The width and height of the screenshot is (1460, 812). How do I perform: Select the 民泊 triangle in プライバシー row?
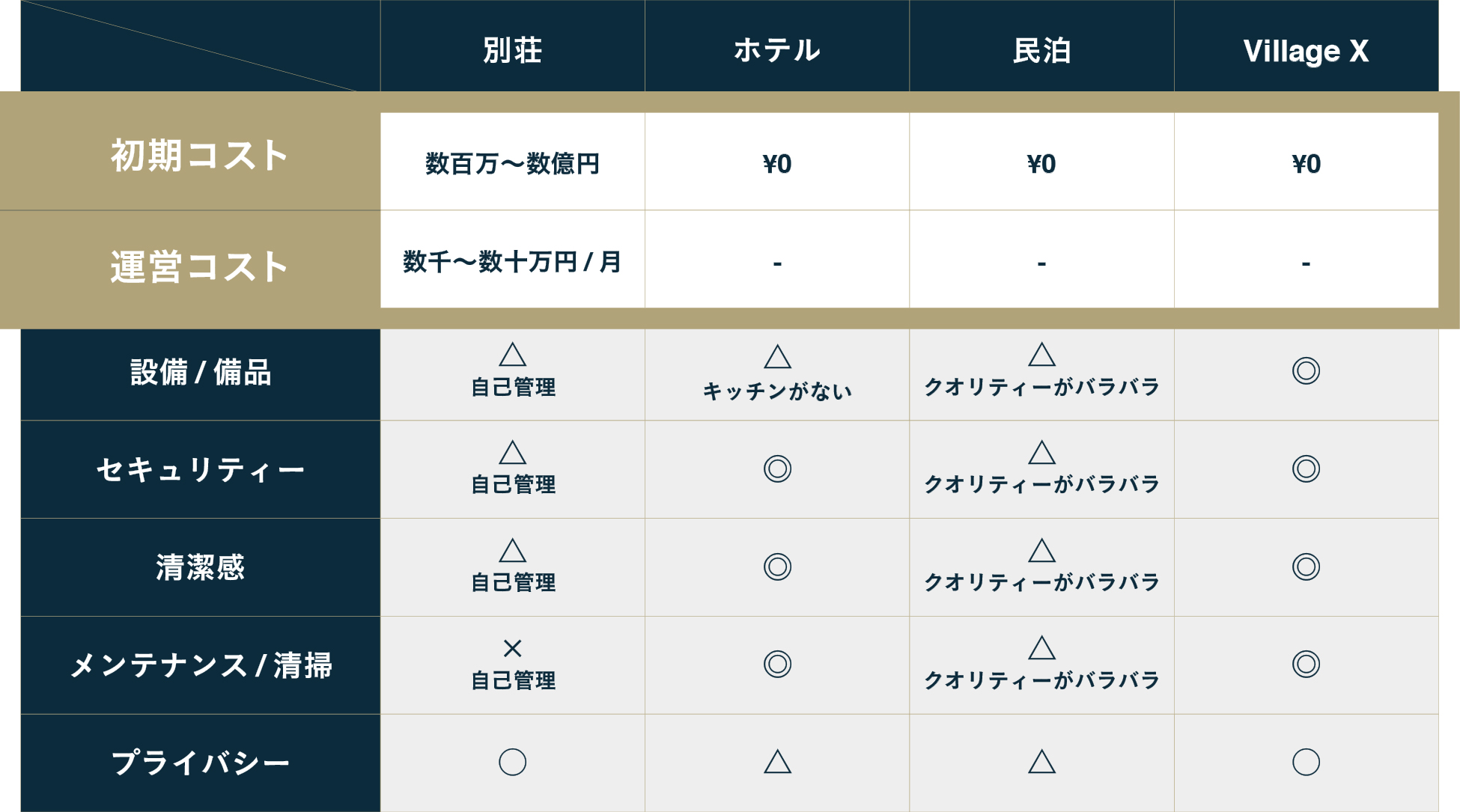[1041, 762]
